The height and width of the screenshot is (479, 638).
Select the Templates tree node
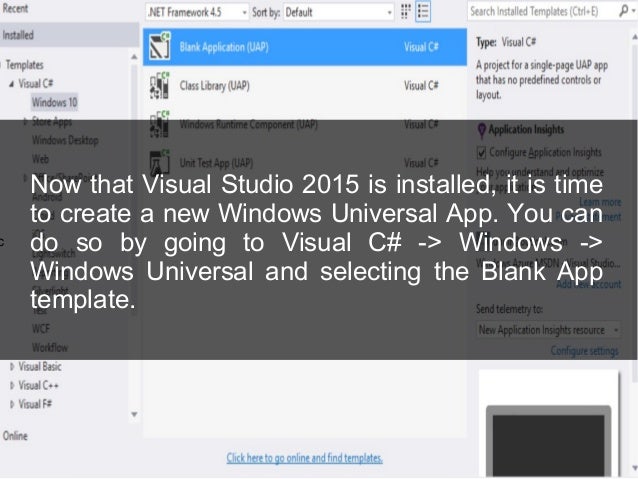(x=24, y=65)
